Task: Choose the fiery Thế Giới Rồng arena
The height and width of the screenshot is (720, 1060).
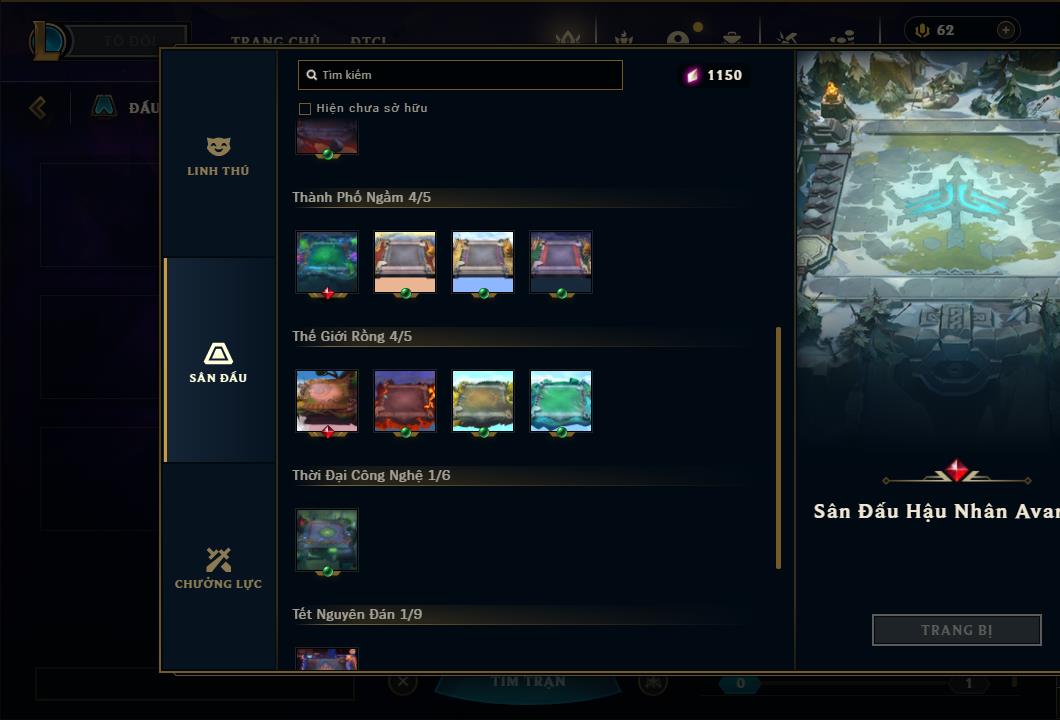Action: (x=405, y=401)
